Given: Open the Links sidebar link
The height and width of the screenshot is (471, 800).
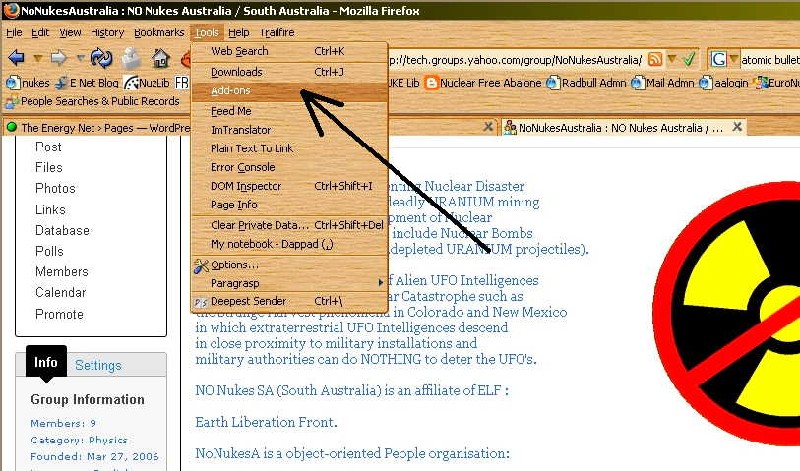Looking at the screenshot, I should pos(50,210).
